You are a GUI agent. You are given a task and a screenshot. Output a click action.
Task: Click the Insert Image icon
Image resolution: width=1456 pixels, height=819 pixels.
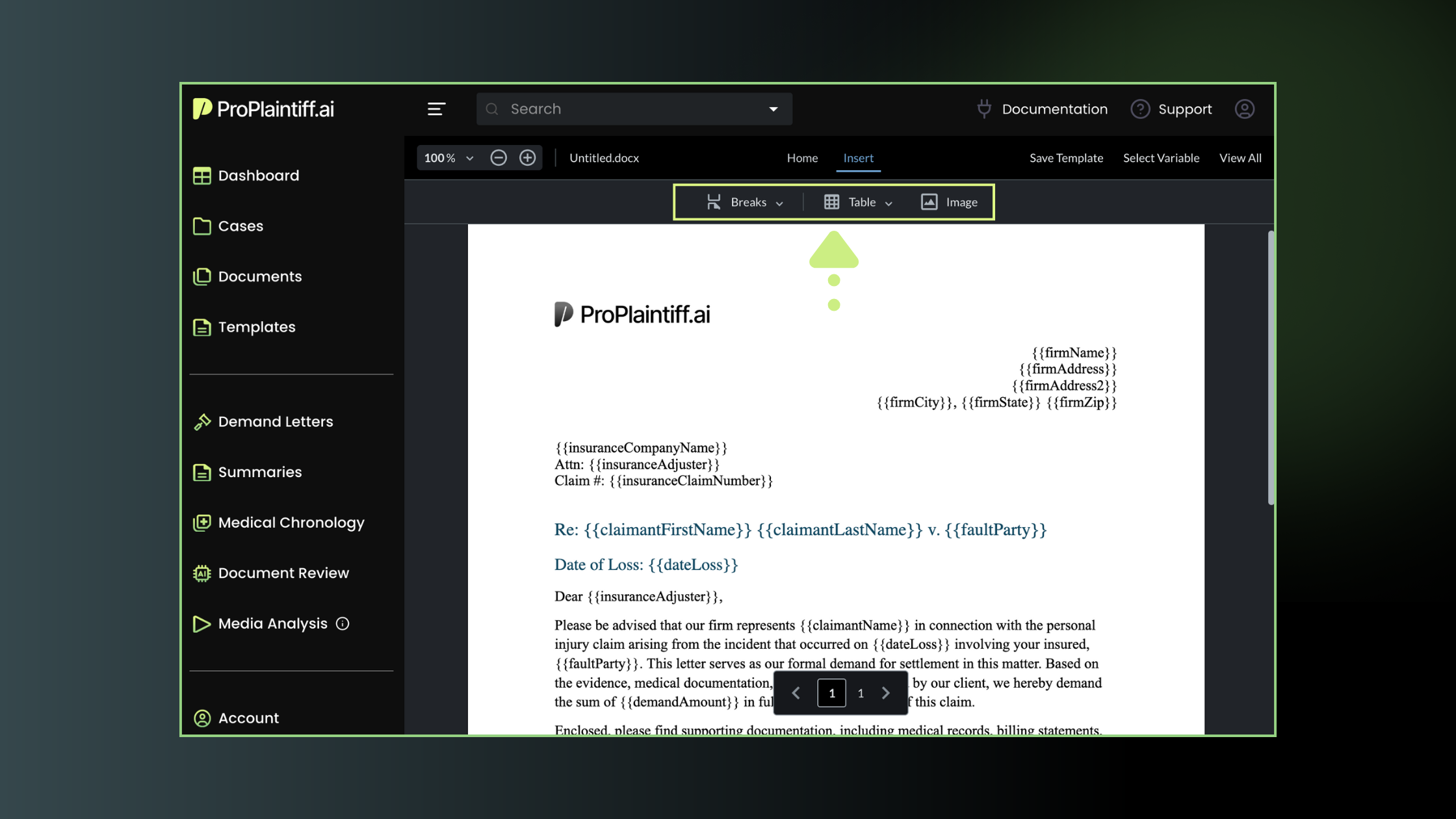pos(929,202)
